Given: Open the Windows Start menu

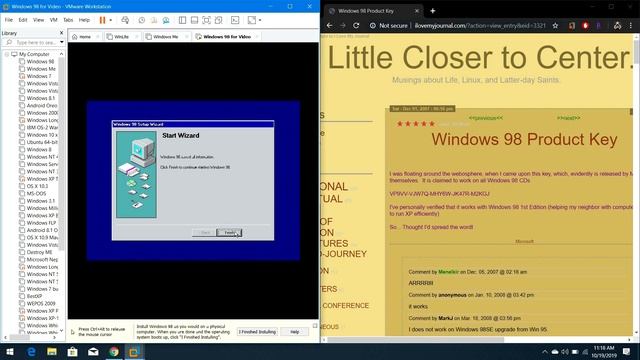Looking at the screenshot, I should click(10, 351).
